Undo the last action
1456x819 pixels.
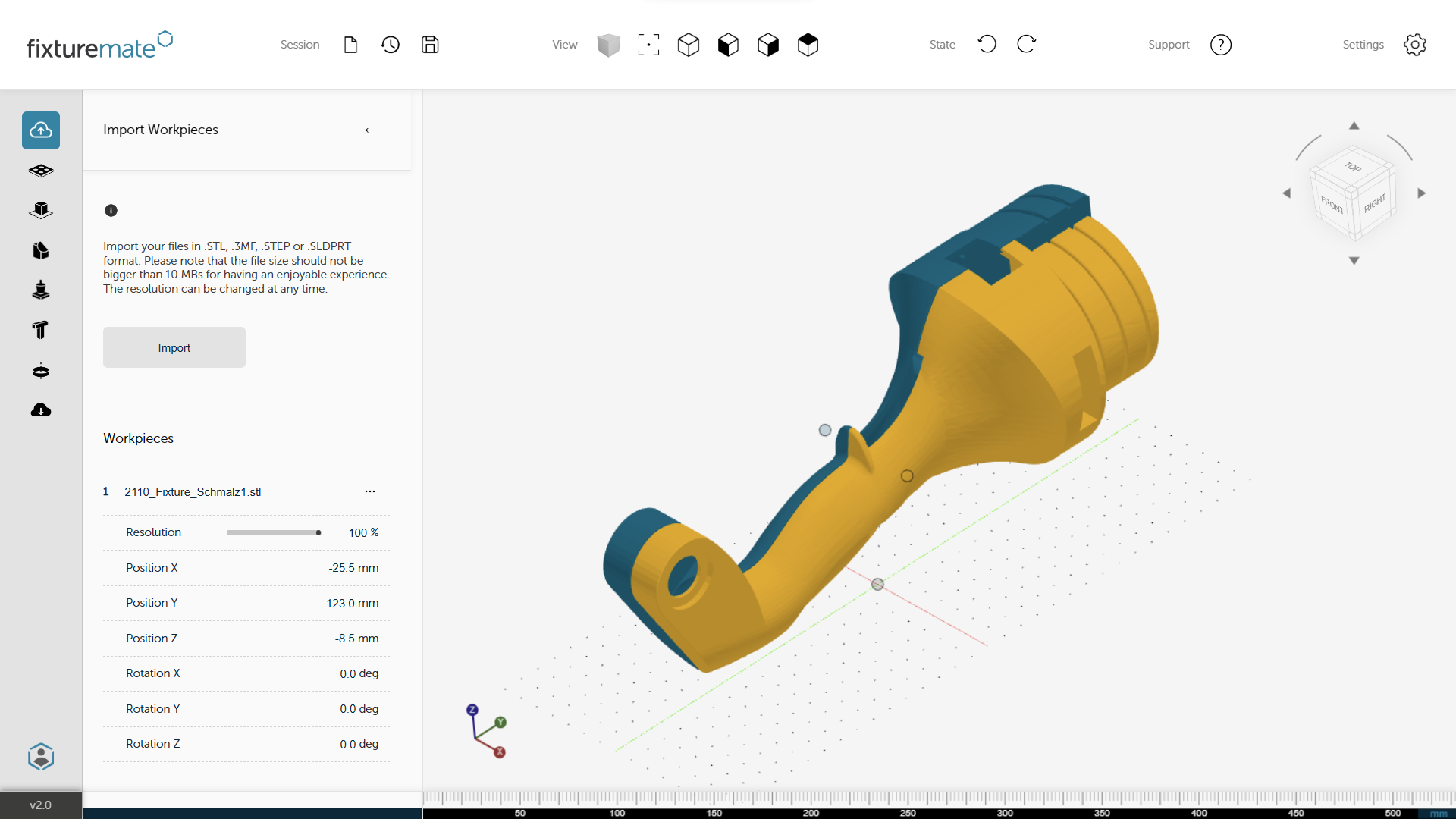click(x=987, y=44)
